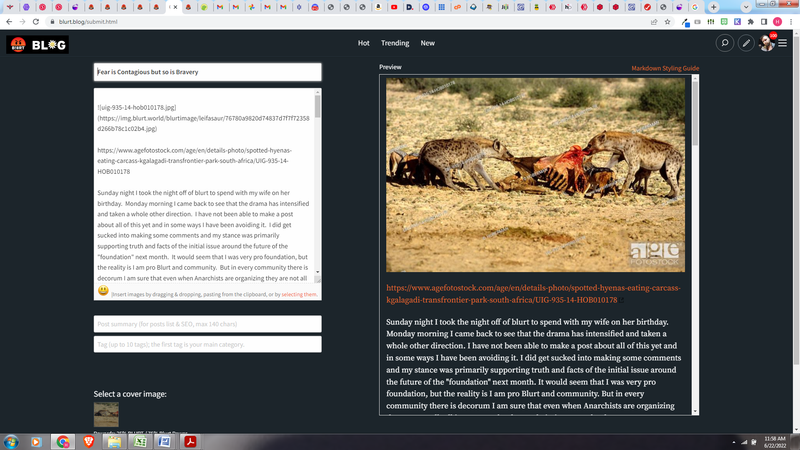This screenshot has width=800, height=450.
Task: Click the hyena image in preview pane
Action: tap(535, 175)
